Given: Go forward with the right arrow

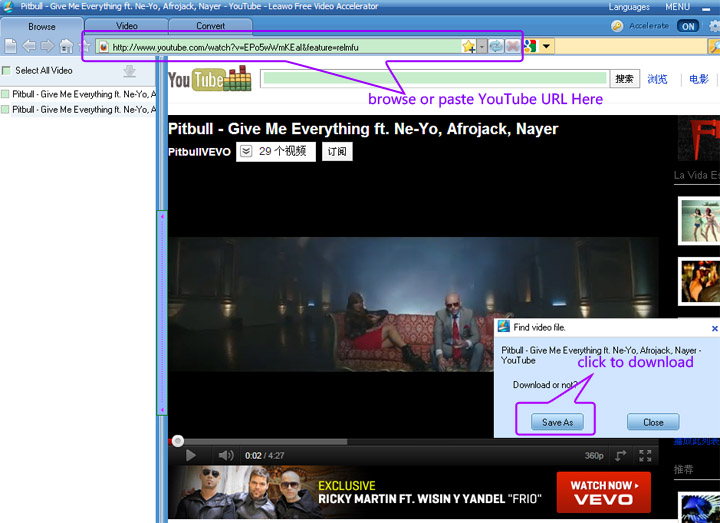Looking at the screenshot, I should pyautogui.click(x=47, y=46).
